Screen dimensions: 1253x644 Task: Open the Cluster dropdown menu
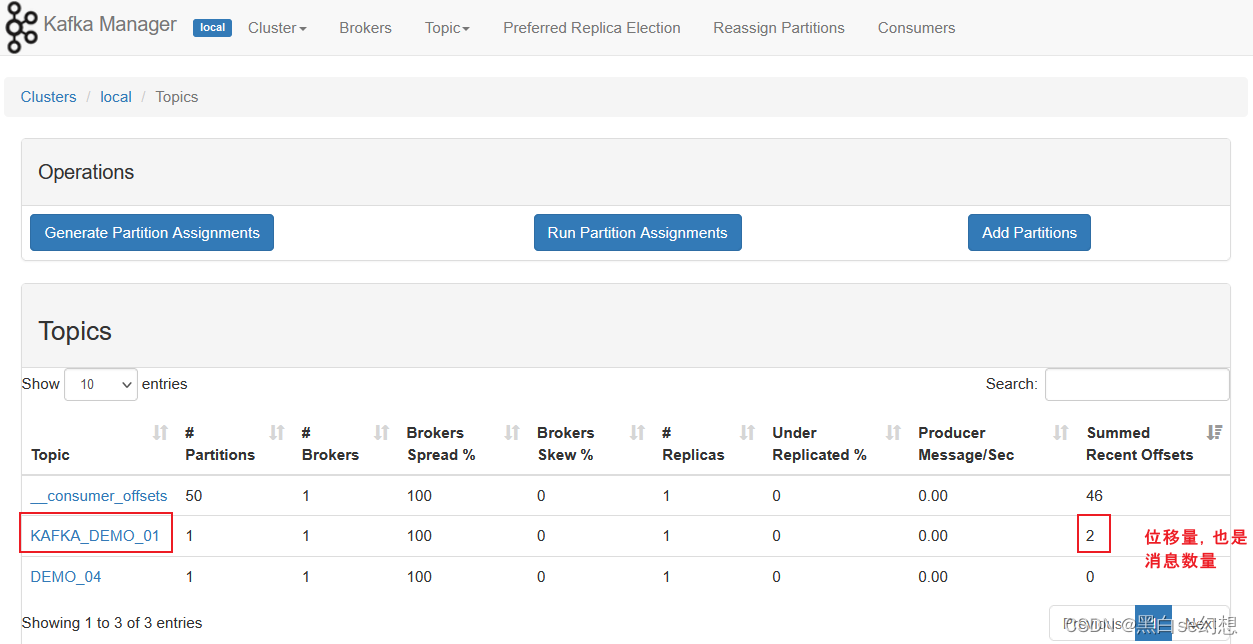277,28
